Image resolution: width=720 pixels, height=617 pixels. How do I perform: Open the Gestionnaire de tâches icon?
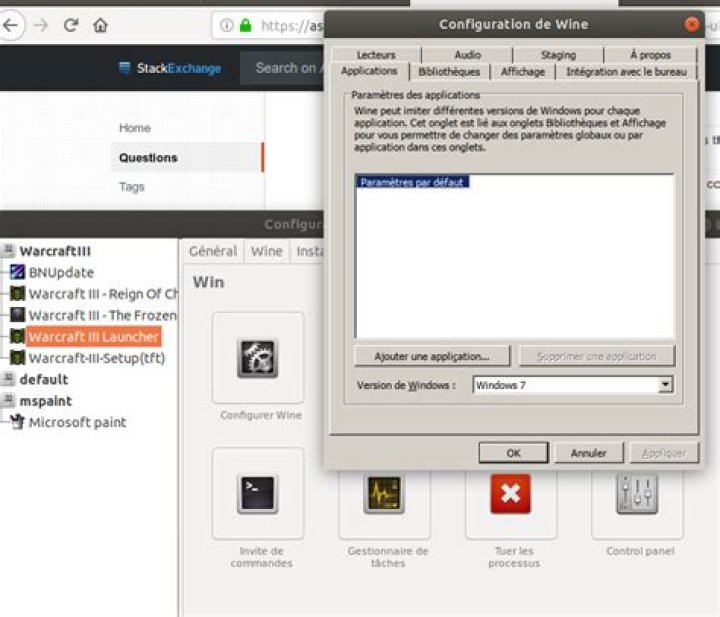[384, 494]
